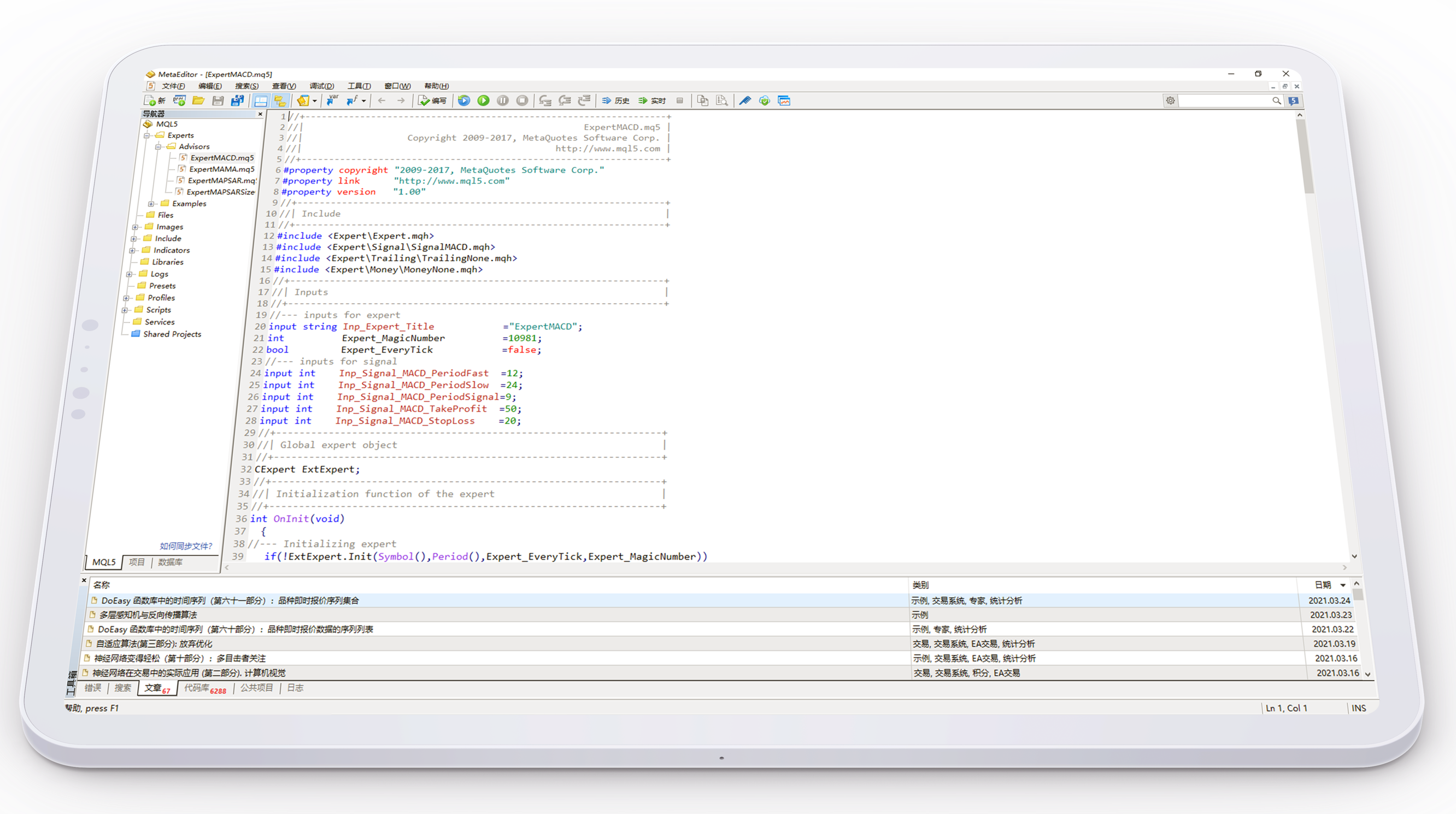
Task: Expand the Scripts folder
Action: point(125,310)
